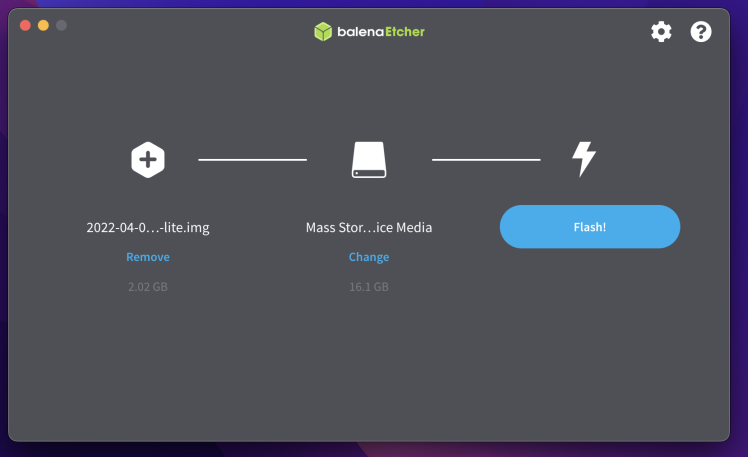
Task: Click the 16.1 GB drive size
Action: coord(369,287)
